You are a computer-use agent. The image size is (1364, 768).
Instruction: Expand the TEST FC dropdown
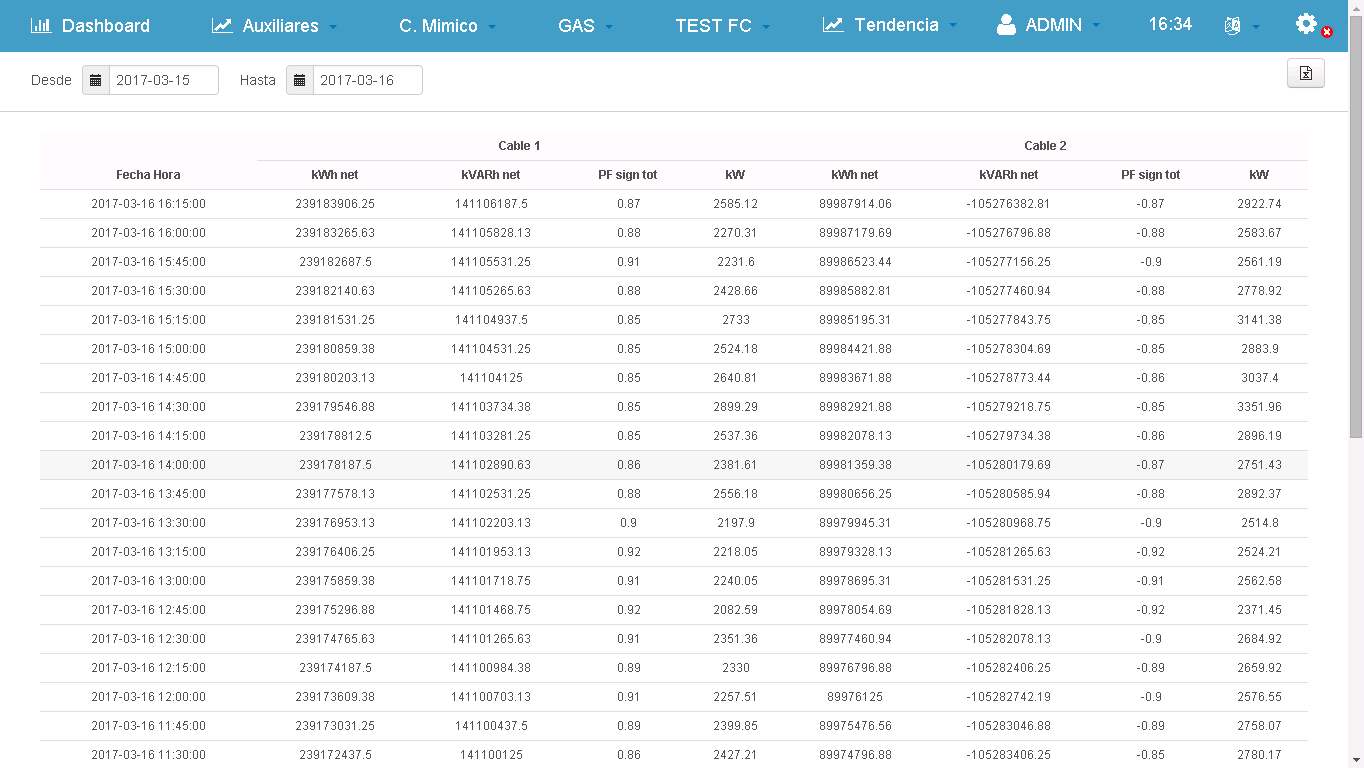tap(722, 25)
